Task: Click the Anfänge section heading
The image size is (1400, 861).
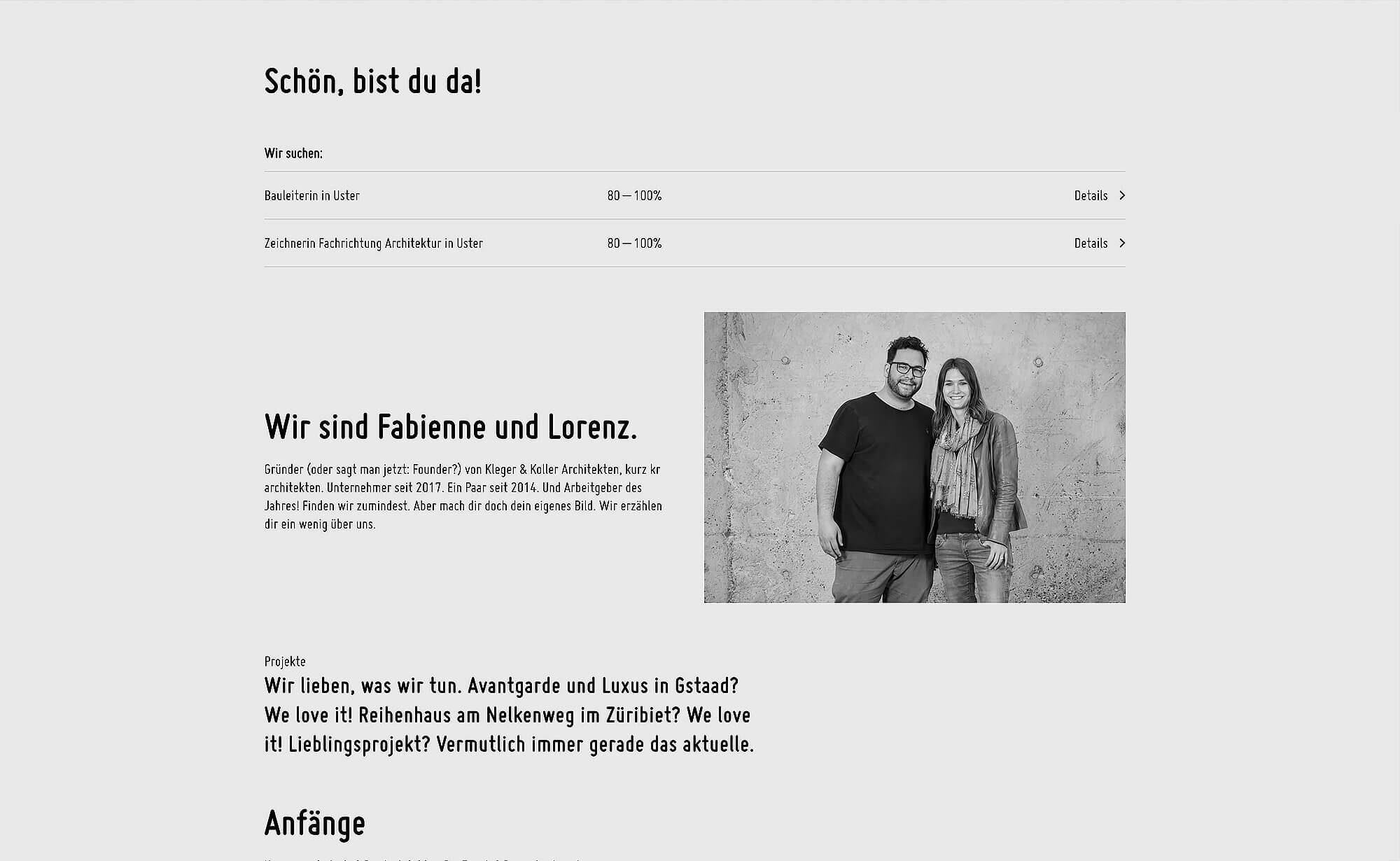Action: pos(315,823)
